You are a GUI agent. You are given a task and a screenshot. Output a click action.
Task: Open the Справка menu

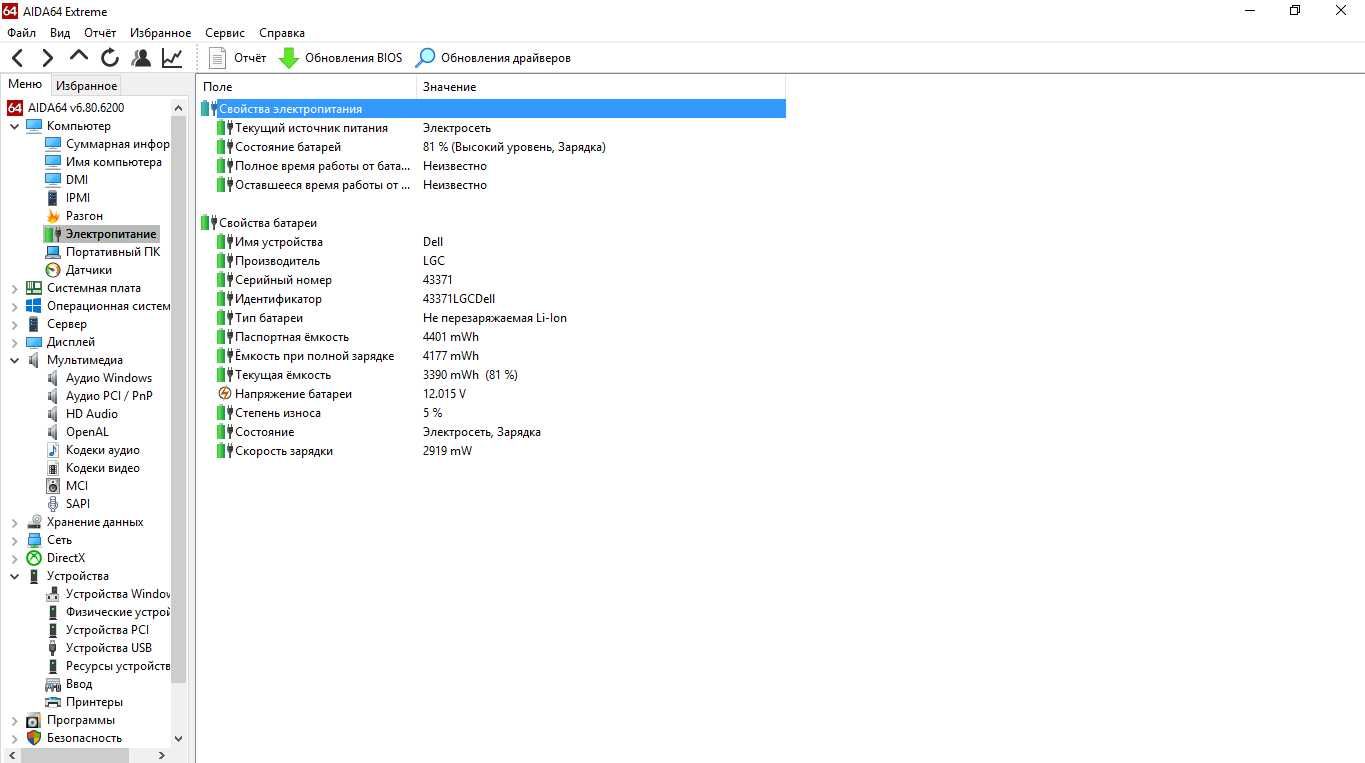click(282, 33)
